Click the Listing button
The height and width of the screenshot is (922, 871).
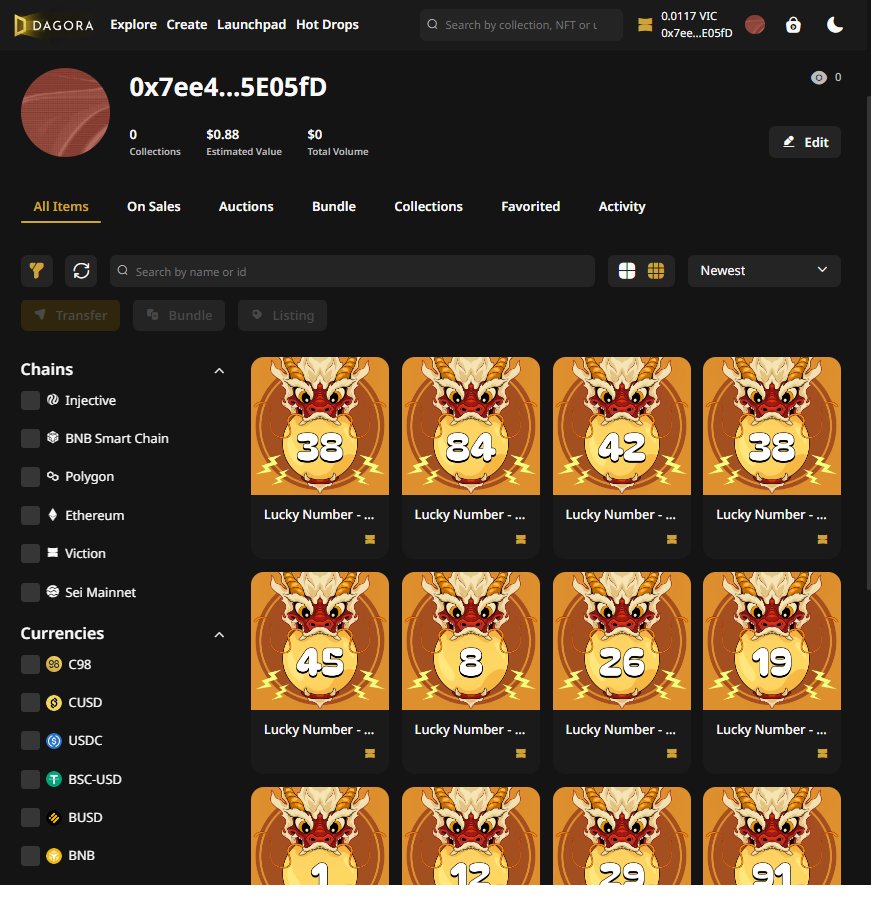pos(282,315)
